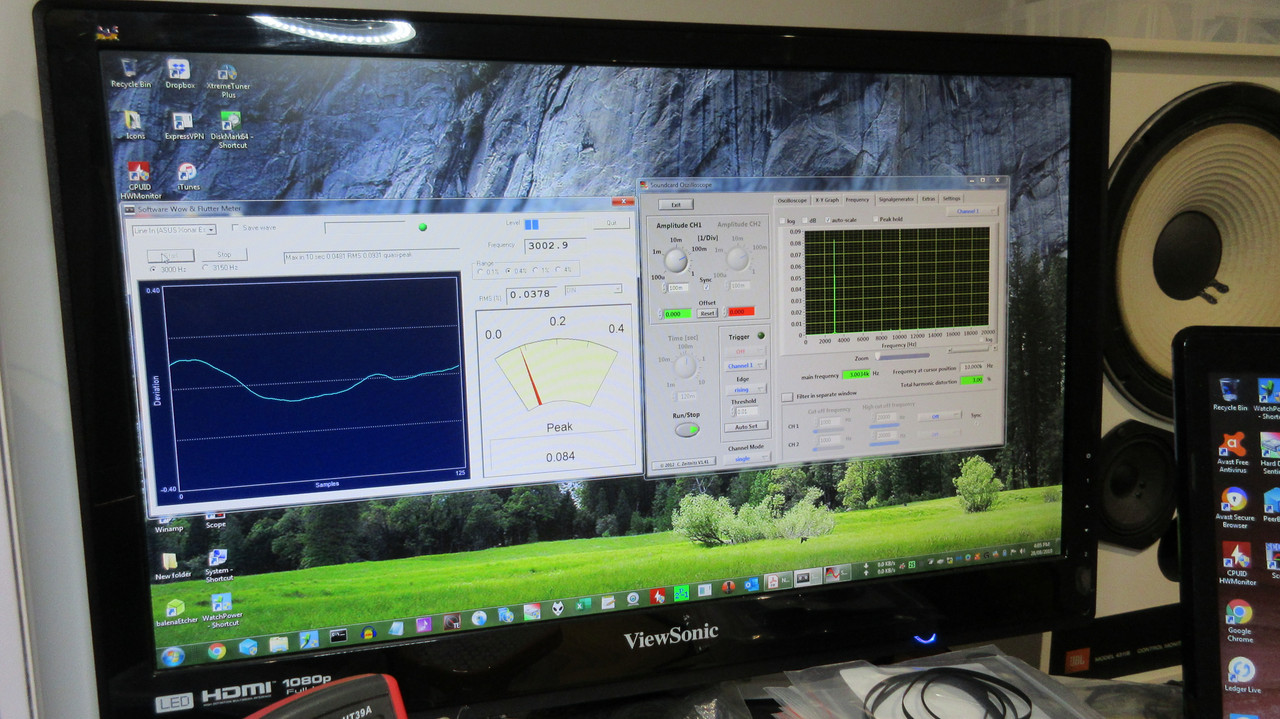Image resolution: width=1280 pixels, height=719 pixels.
Task: Open the Line In input device dropdown
Action: pyautogui.click(x=175, y=230)
